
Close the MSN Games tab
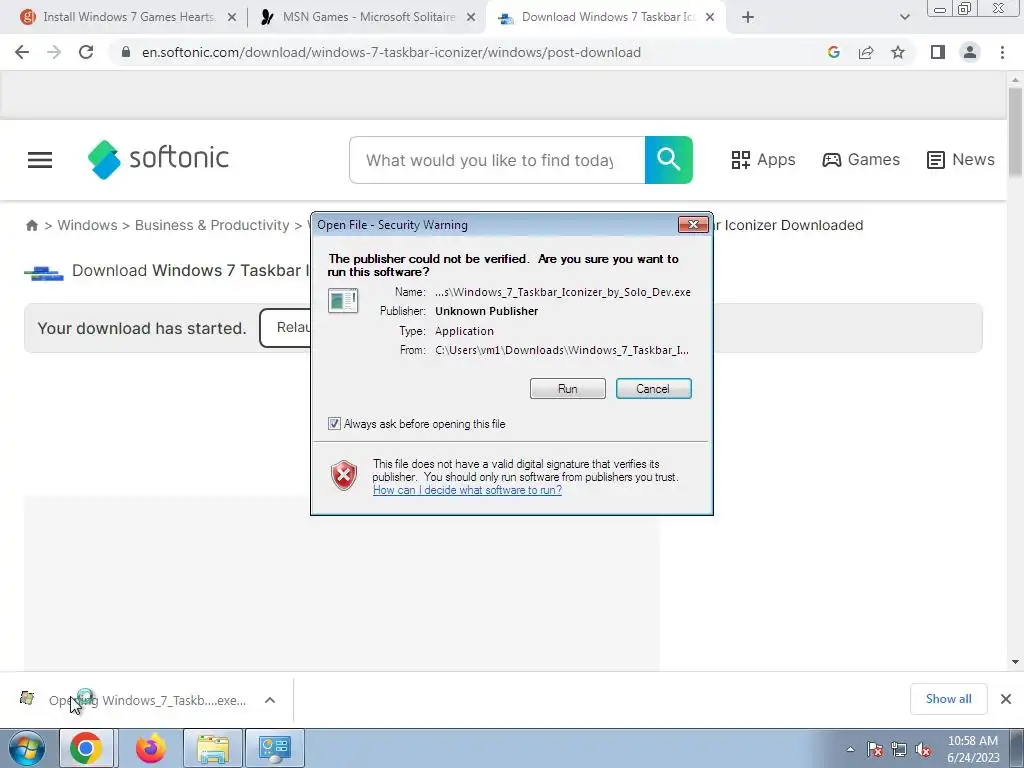click(x=471, y=18)
